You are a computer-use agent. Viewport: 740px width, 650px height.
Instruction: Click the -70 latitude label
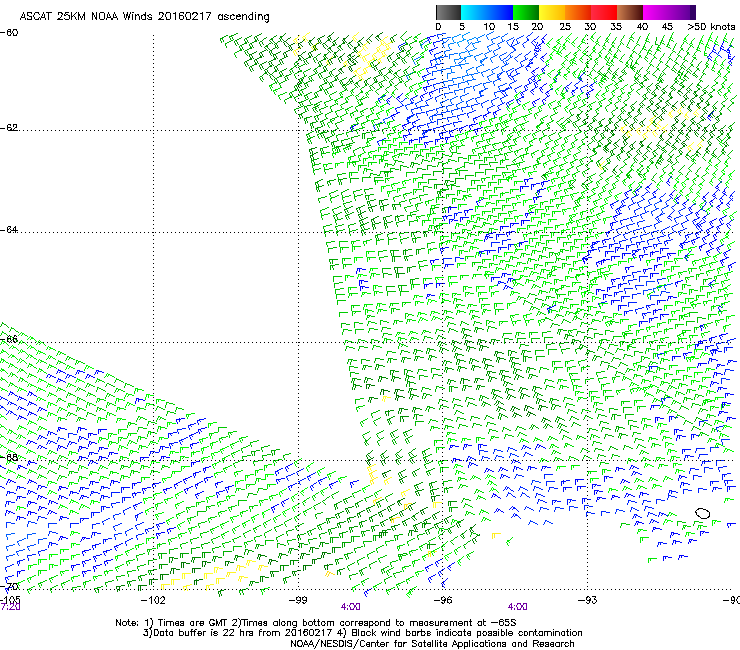9,587
